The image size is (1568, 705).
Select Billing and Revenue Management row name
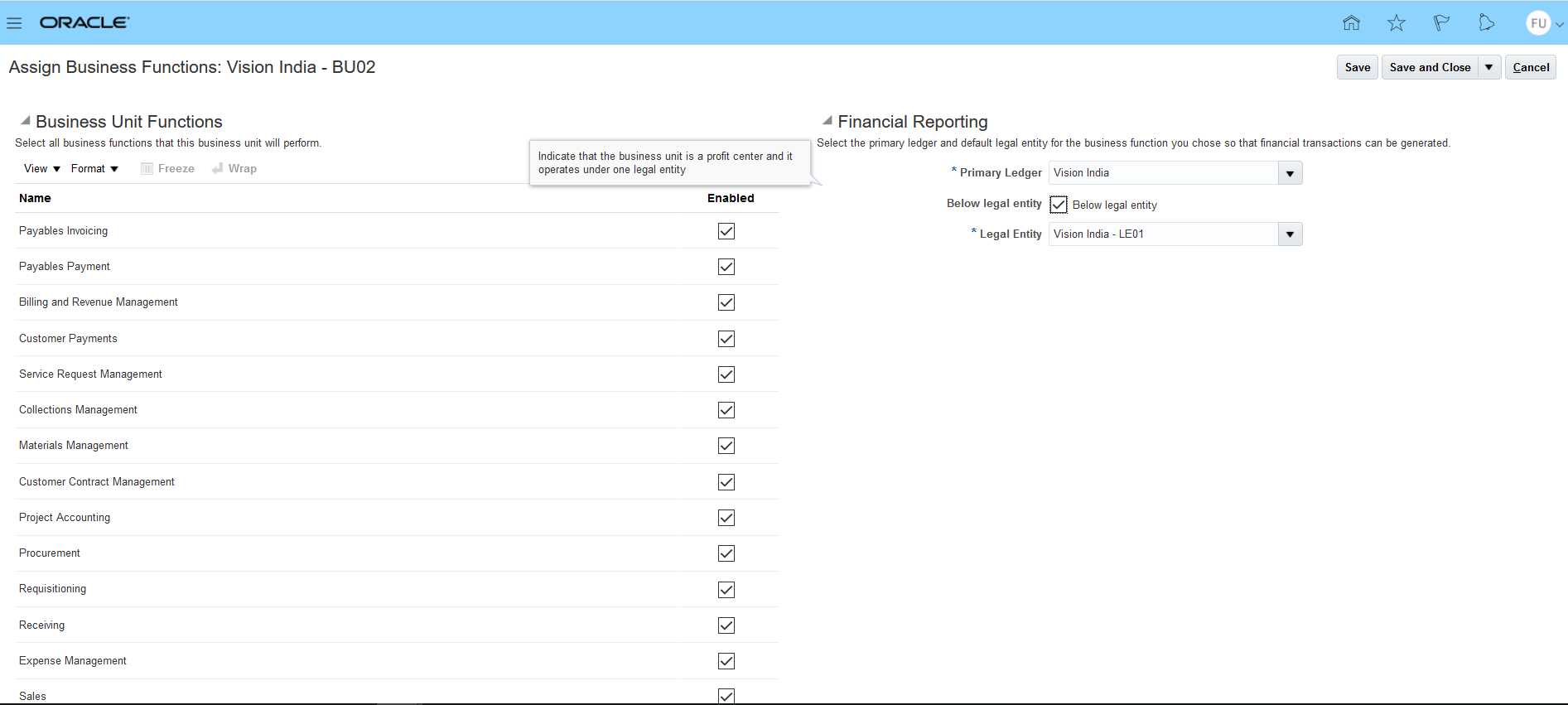[x=99, y=302]
